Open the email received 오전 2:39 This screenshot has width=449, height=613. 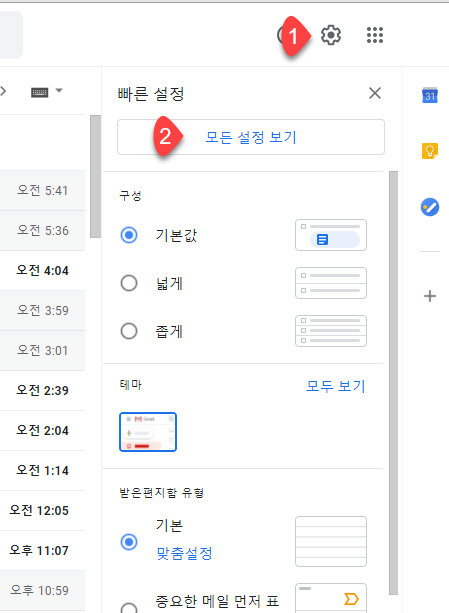pos(42,391)
